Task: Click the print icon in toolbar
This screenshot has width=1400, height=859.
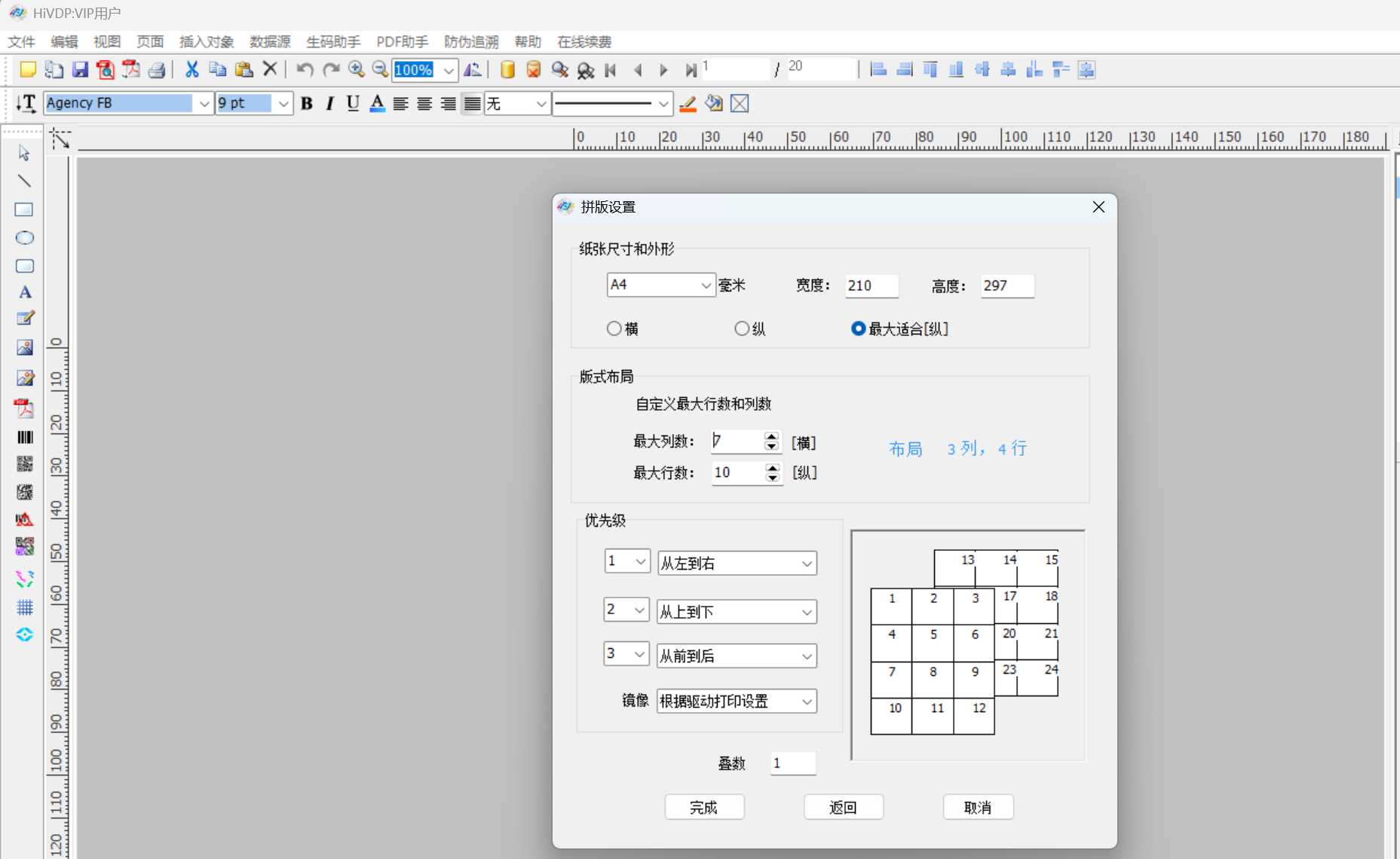Action: point(157,70)
